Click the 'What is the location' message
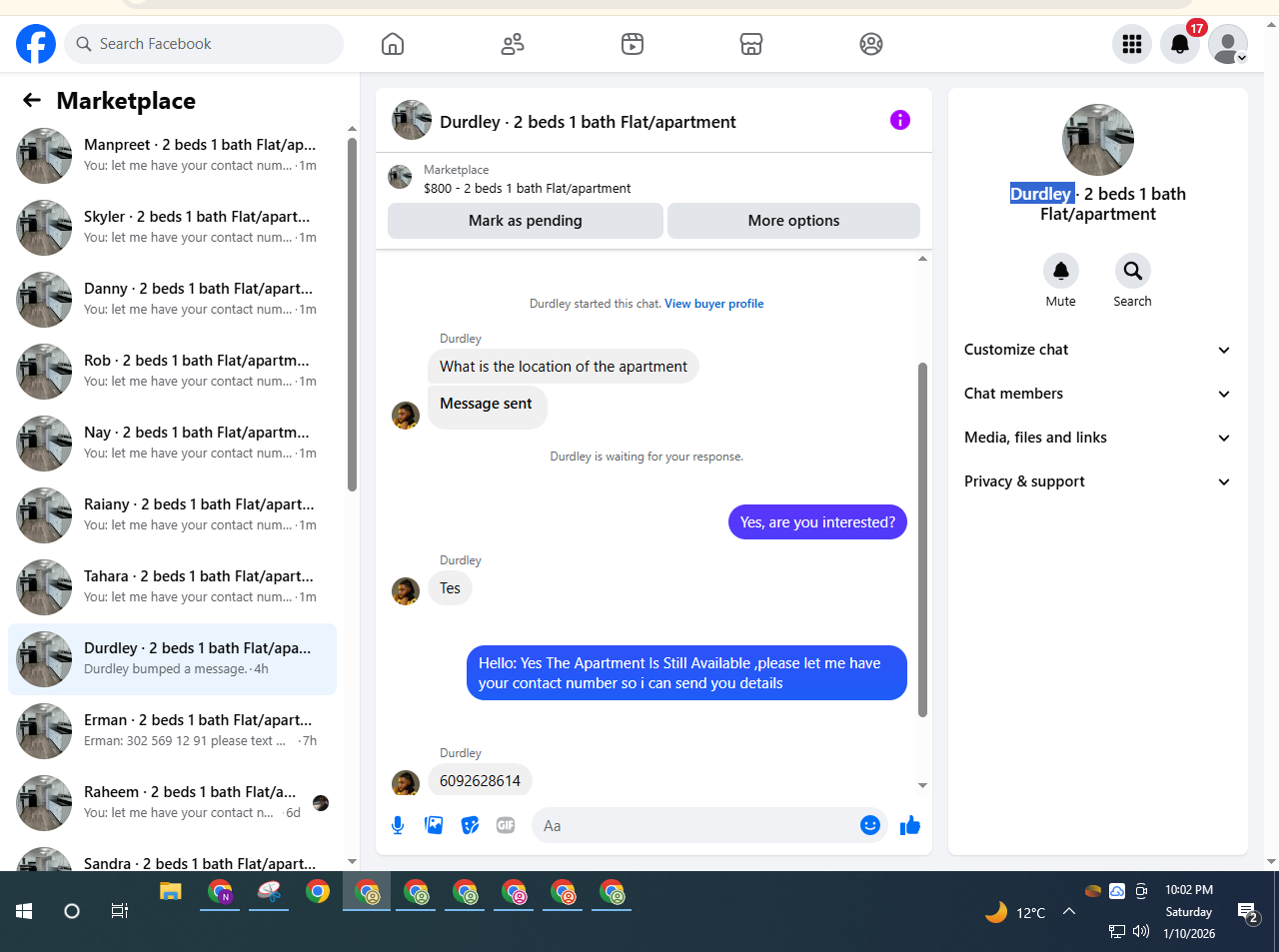Screen dimensions: 1279x952 (564, 367)
